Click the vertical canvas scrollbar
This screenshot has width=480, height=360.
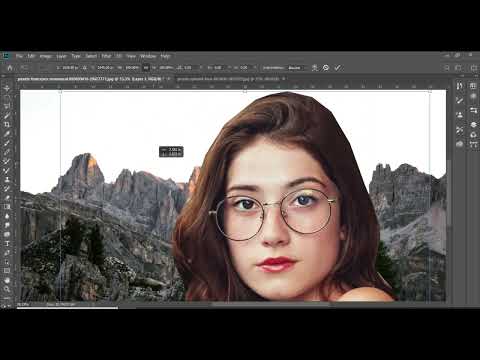[449, 193]
